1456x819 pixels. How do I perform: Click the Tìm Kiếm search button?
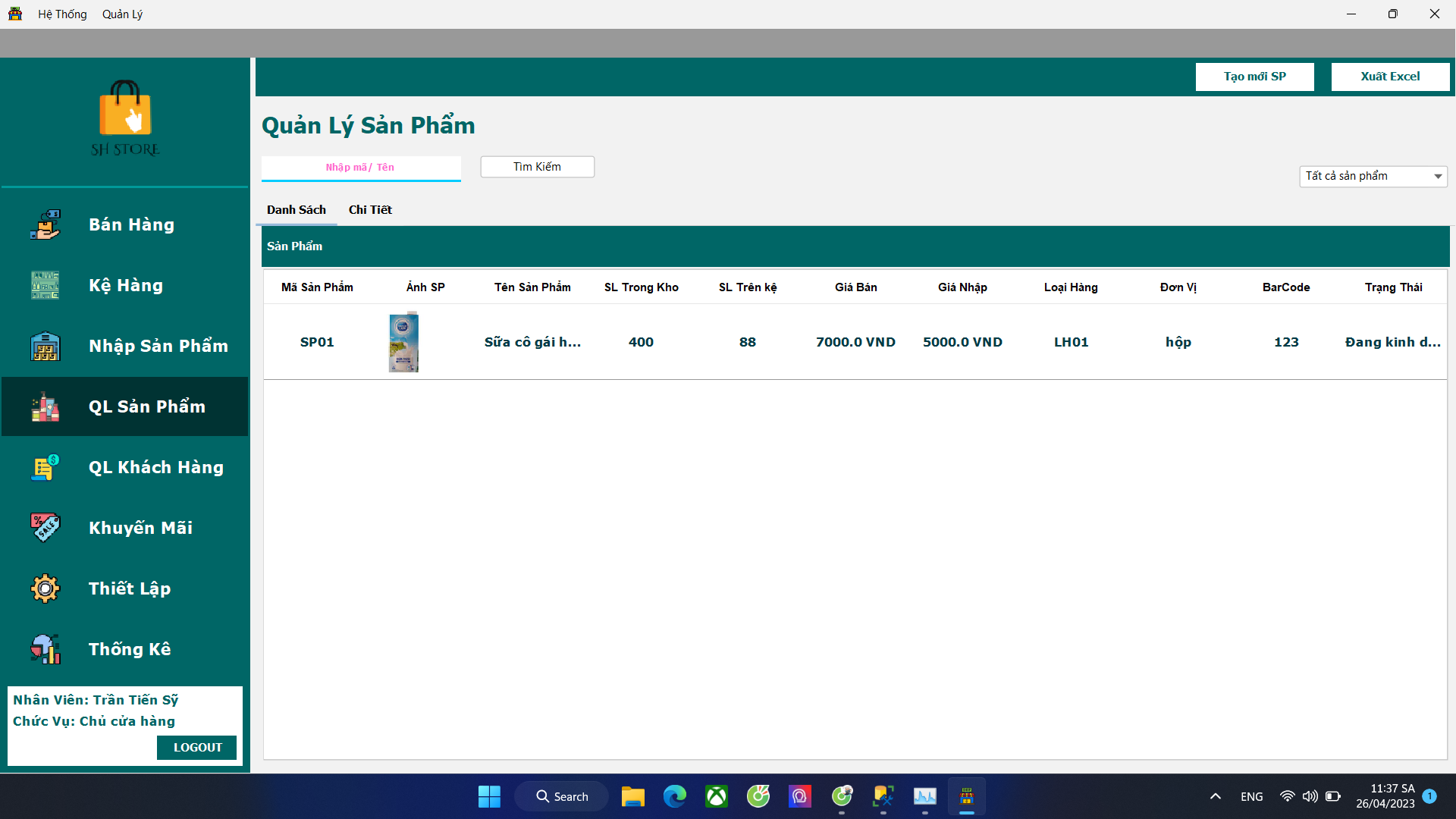coord(537,167)
